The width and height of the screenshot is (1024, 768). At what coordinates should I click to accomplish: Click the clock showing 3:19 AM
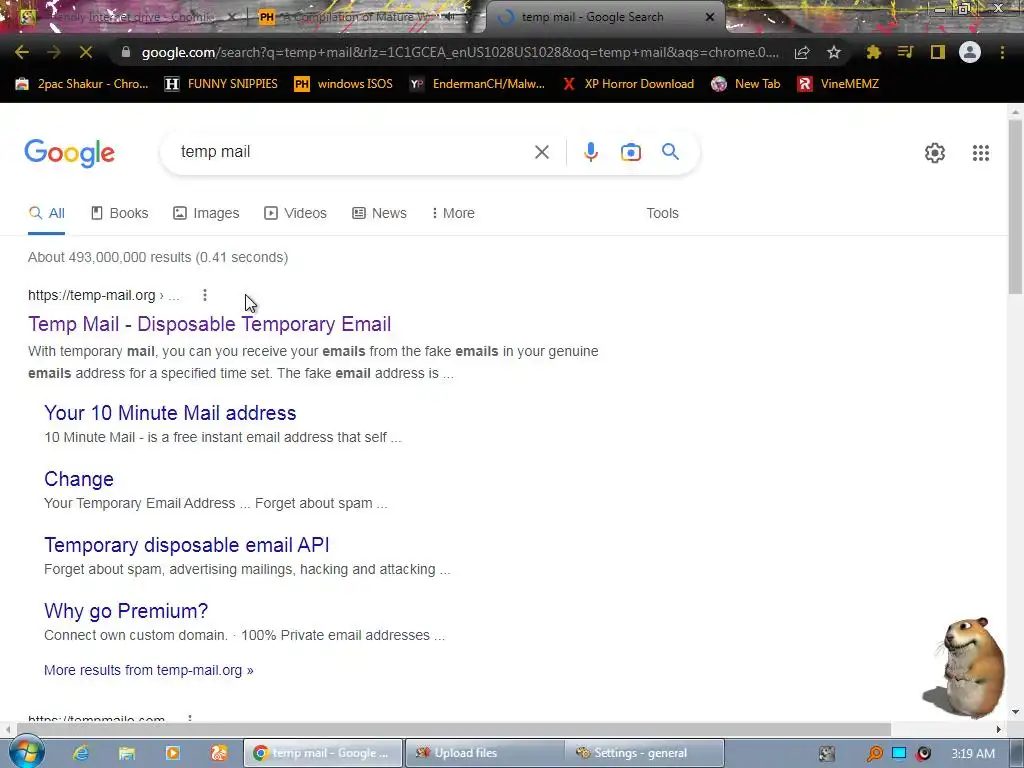973,754
